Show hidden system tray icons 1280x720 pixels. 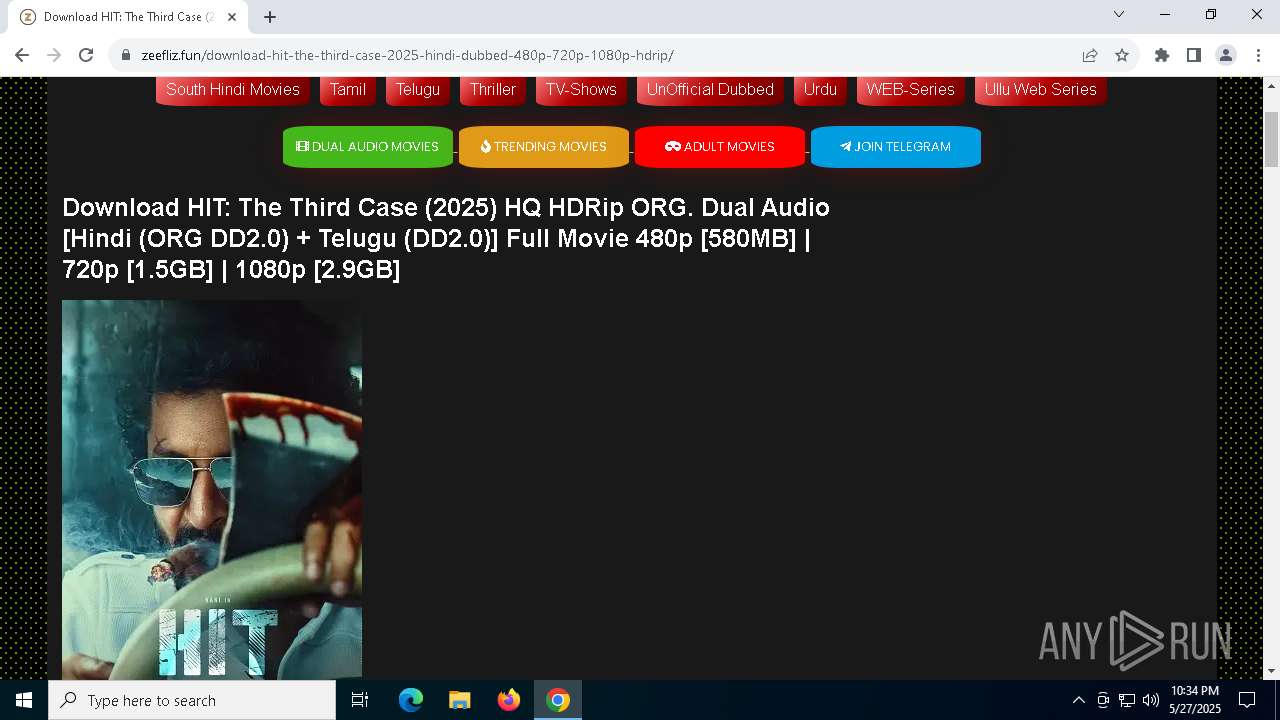click(1079, 700)
